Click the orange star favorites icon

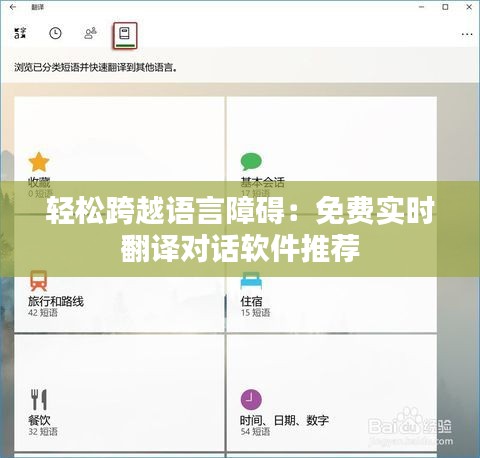pyautogui.click(x=39, y=162)
